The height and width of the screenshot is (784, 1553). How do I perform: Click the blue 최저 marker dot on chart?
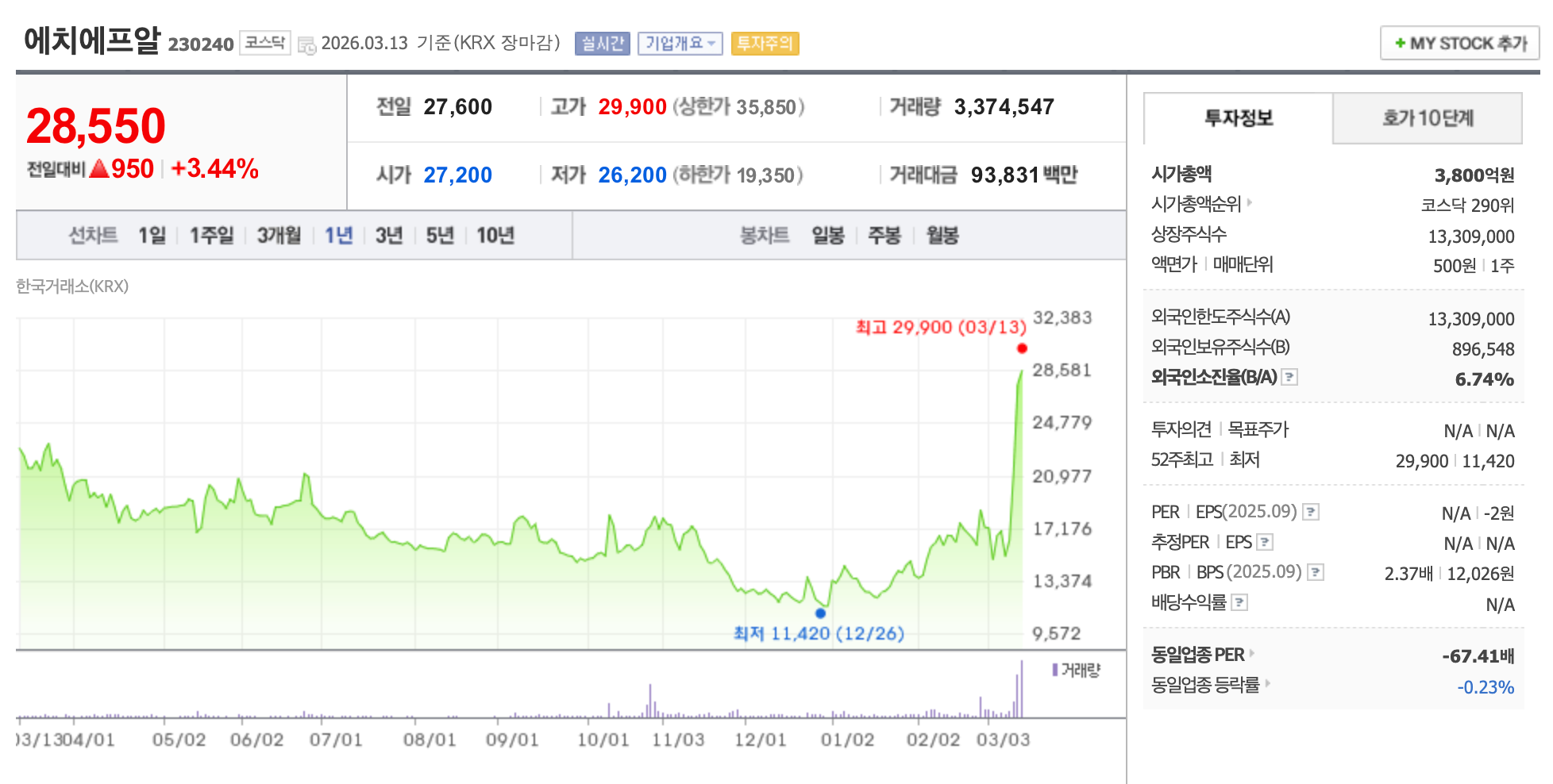[x=820, y=613]
